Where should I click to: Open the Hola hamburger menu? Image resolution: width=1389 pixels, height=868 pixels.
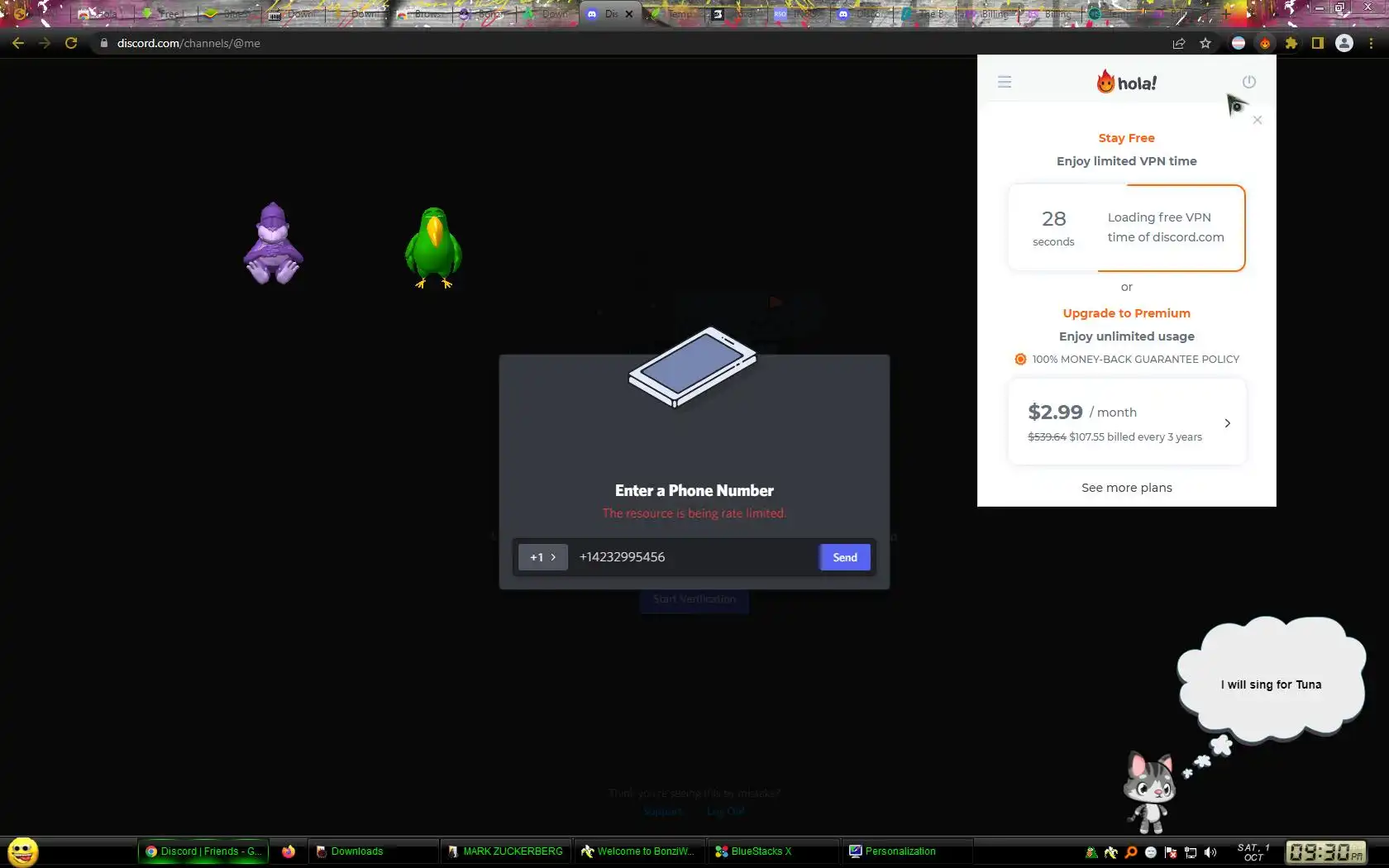[1005, 82]
